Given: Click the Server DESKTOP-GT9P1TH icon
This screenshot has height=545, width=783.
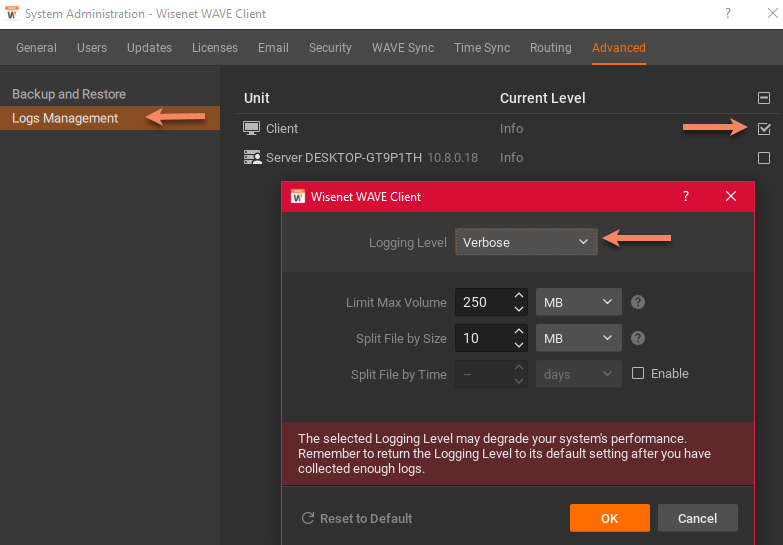Looking at the screenshot, I should [252, 157].
